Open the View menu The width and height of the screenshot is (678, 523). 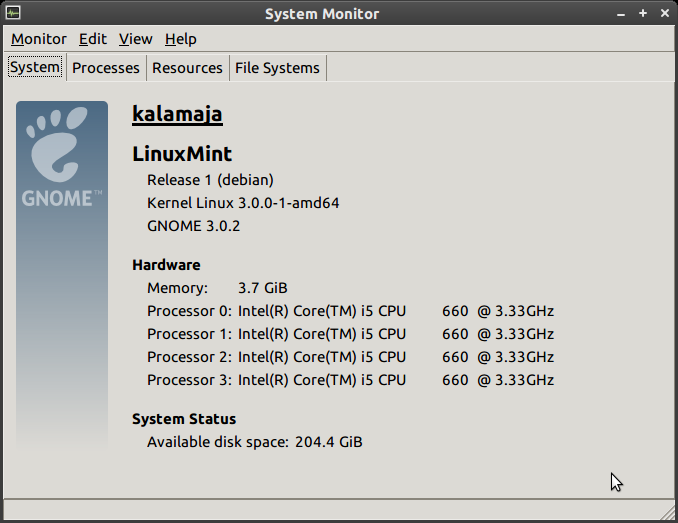pos(136,39)
